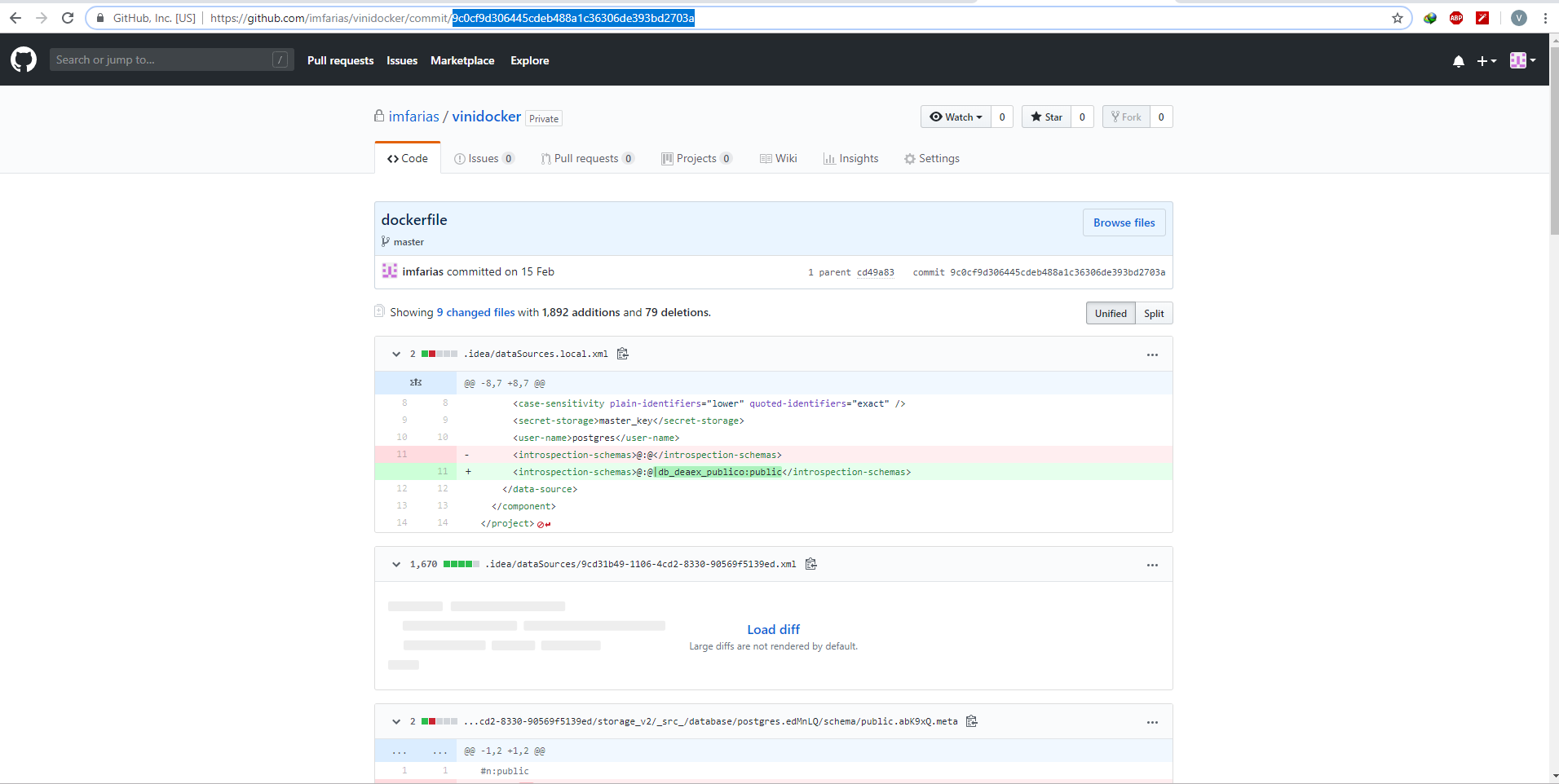Open options menu for public.abK9xQ.meta
The width and height of the screenshot is (1559, 784).
pyautogui.click(x=1152, y=722)
